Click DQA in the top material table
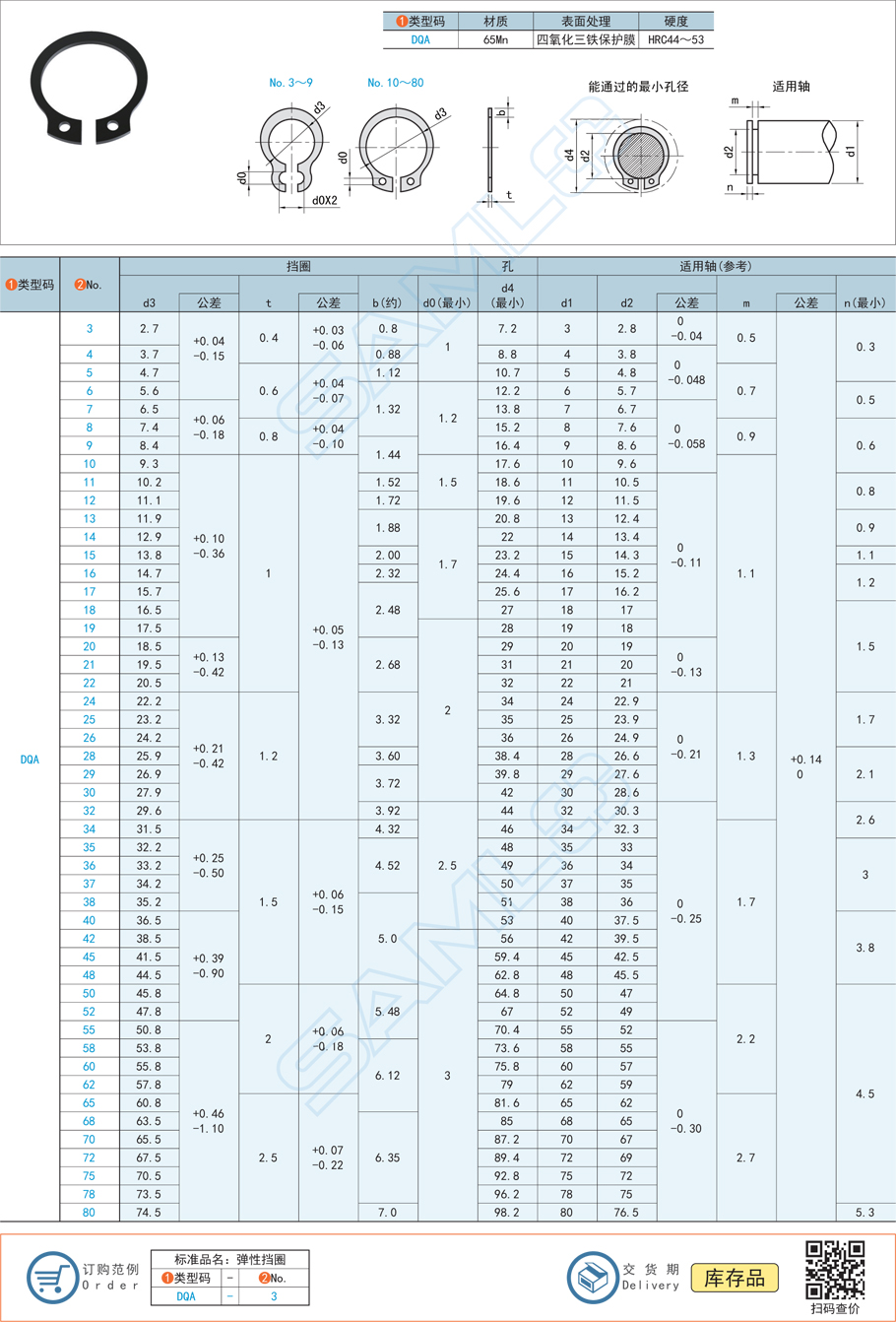Viewport: 896px width, 1322px height. (420, 40)
